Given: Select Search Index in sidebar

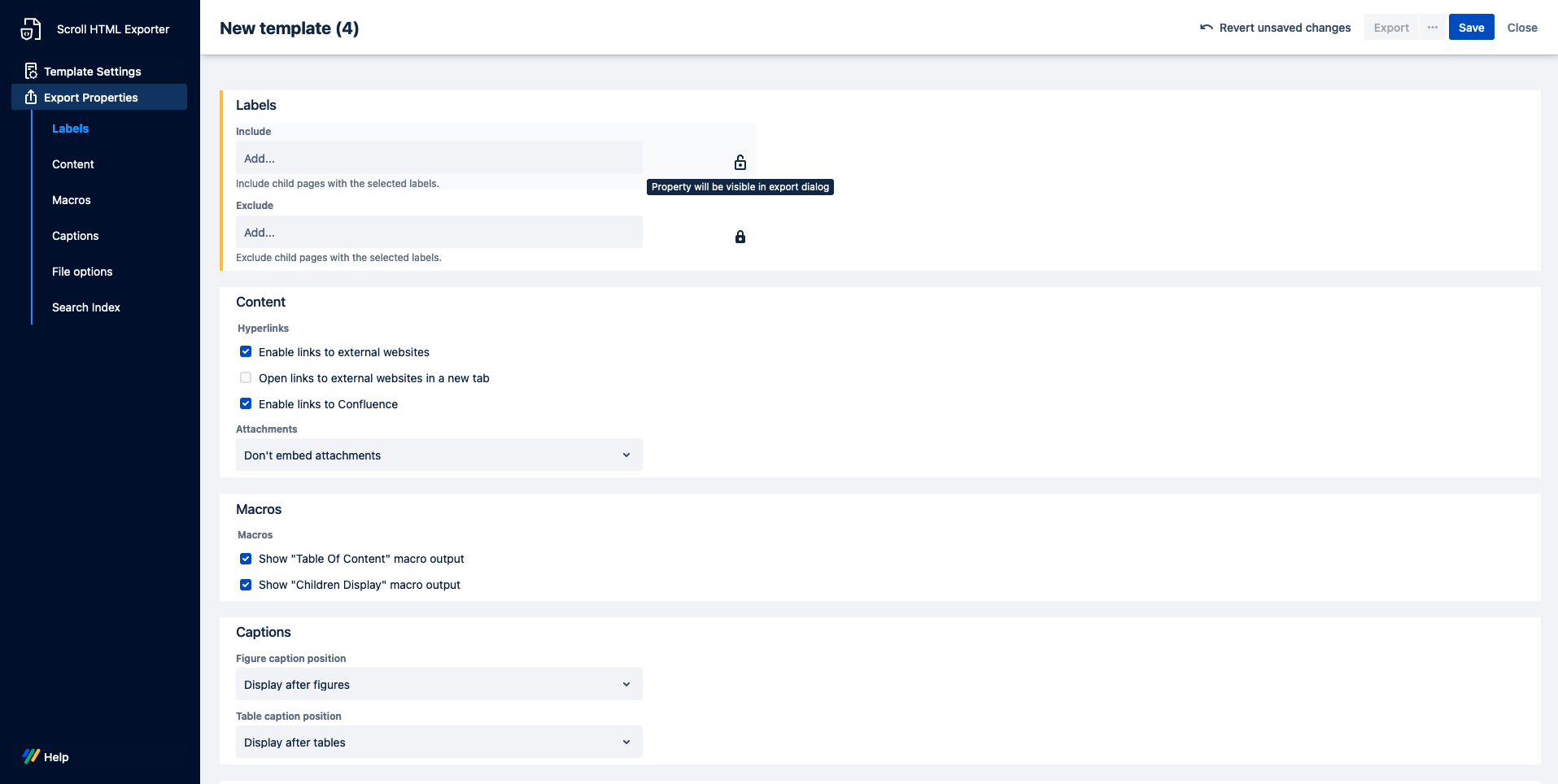Looking at the screenshot, I should click(86, 307).
